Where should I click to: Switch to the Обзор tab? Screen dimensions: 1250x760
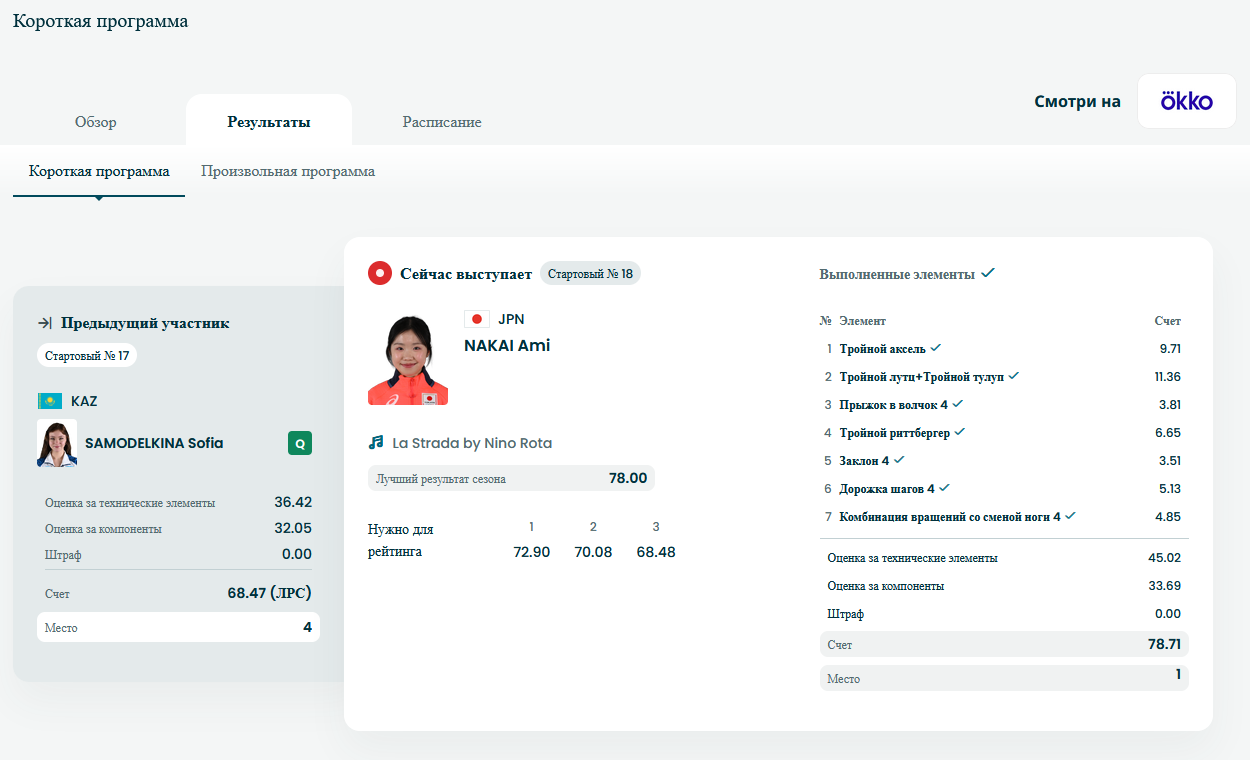click(x=96, y=122)
